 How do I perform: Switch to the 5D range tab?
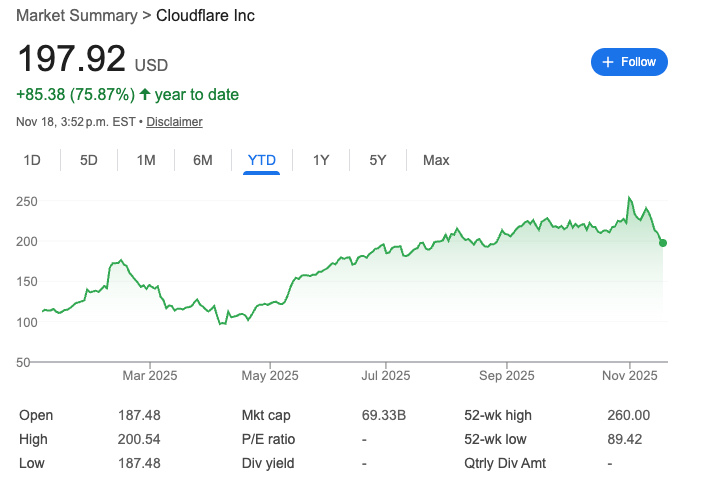pos(89,160)
